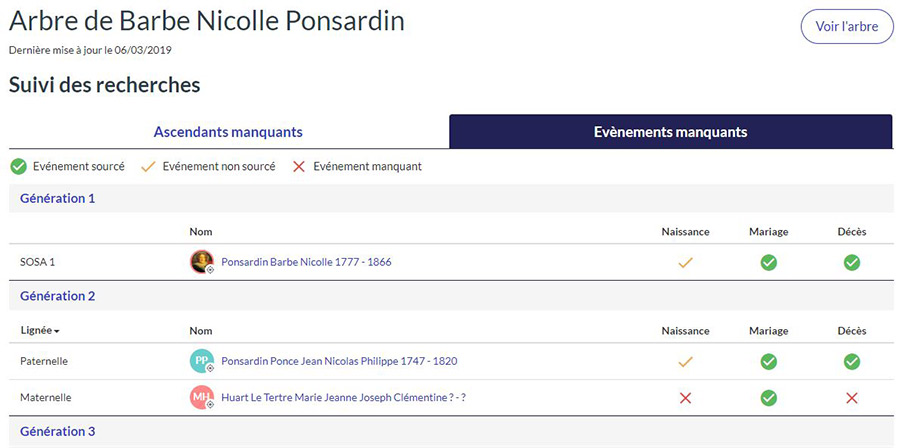Select the Evènements manquants tab

click(670, 132)
